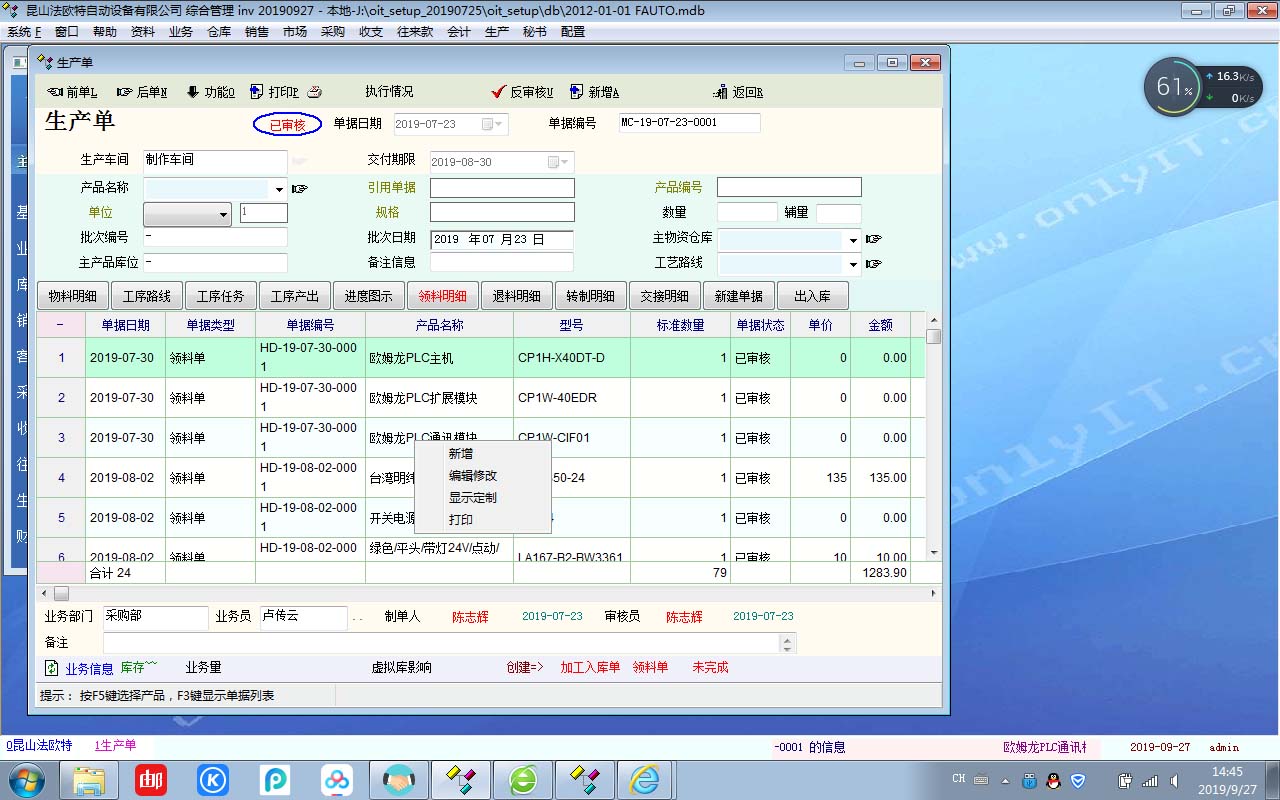The image size is (1280, 800).
Task: Click the 出入库 button
Action: tap(812, 296)
